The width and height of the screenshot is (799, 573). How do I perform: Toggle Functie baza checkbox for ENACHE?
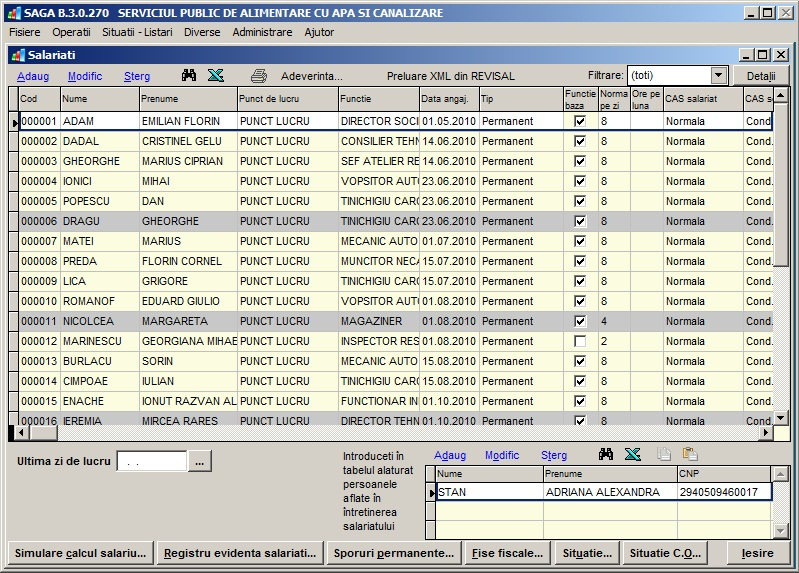coord(580,401)
